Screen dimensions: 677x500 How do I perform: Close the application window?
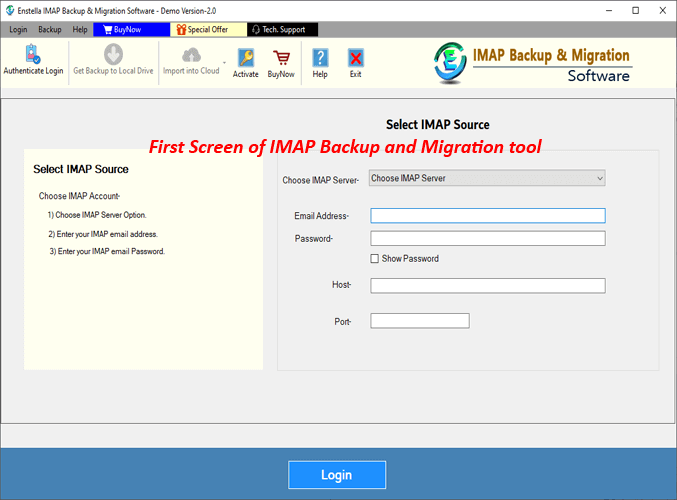pos(663,10)
